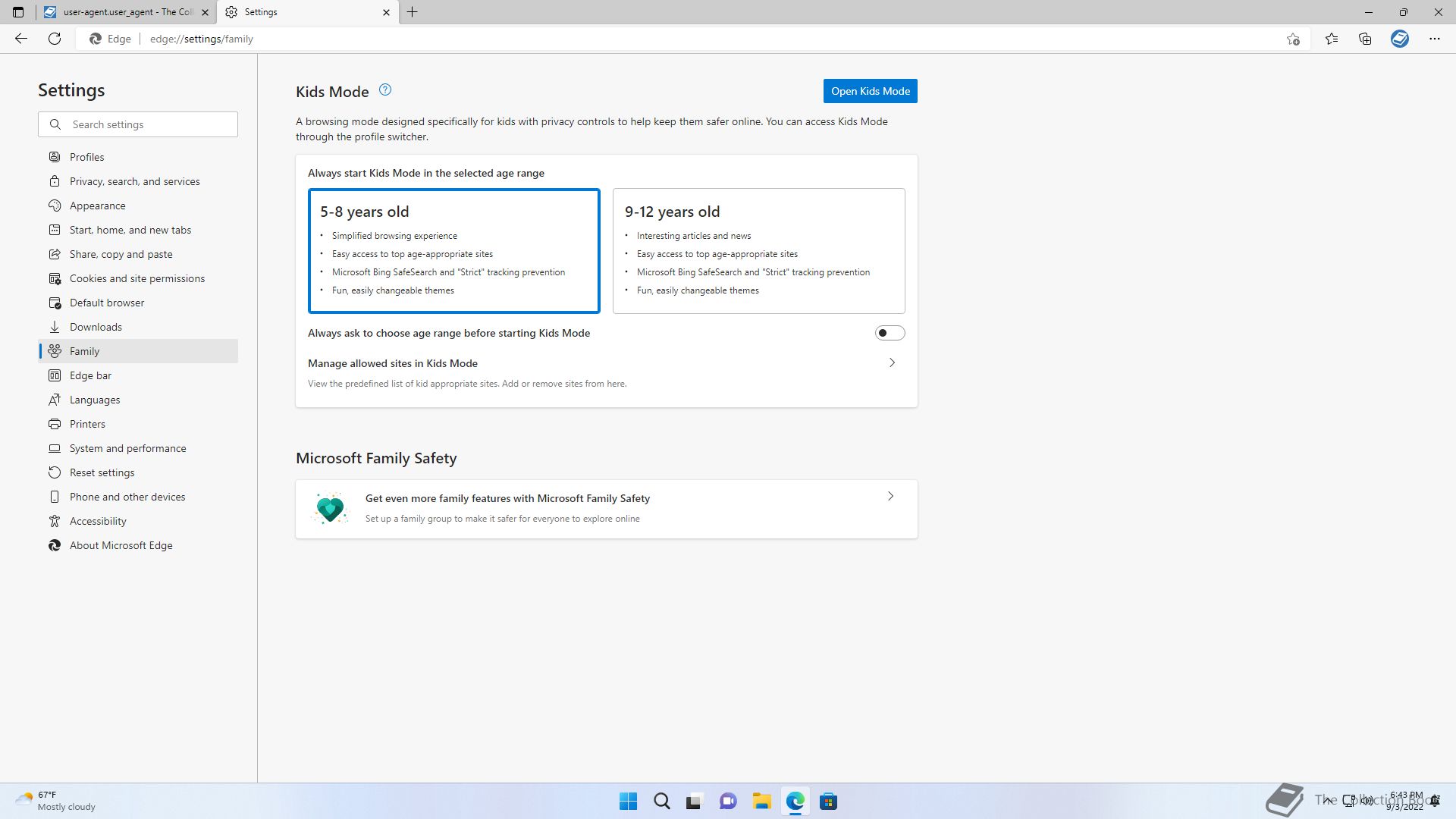1456x819 pixels.
Task: Switch to the Settings tab
Action: coord(308,12)
